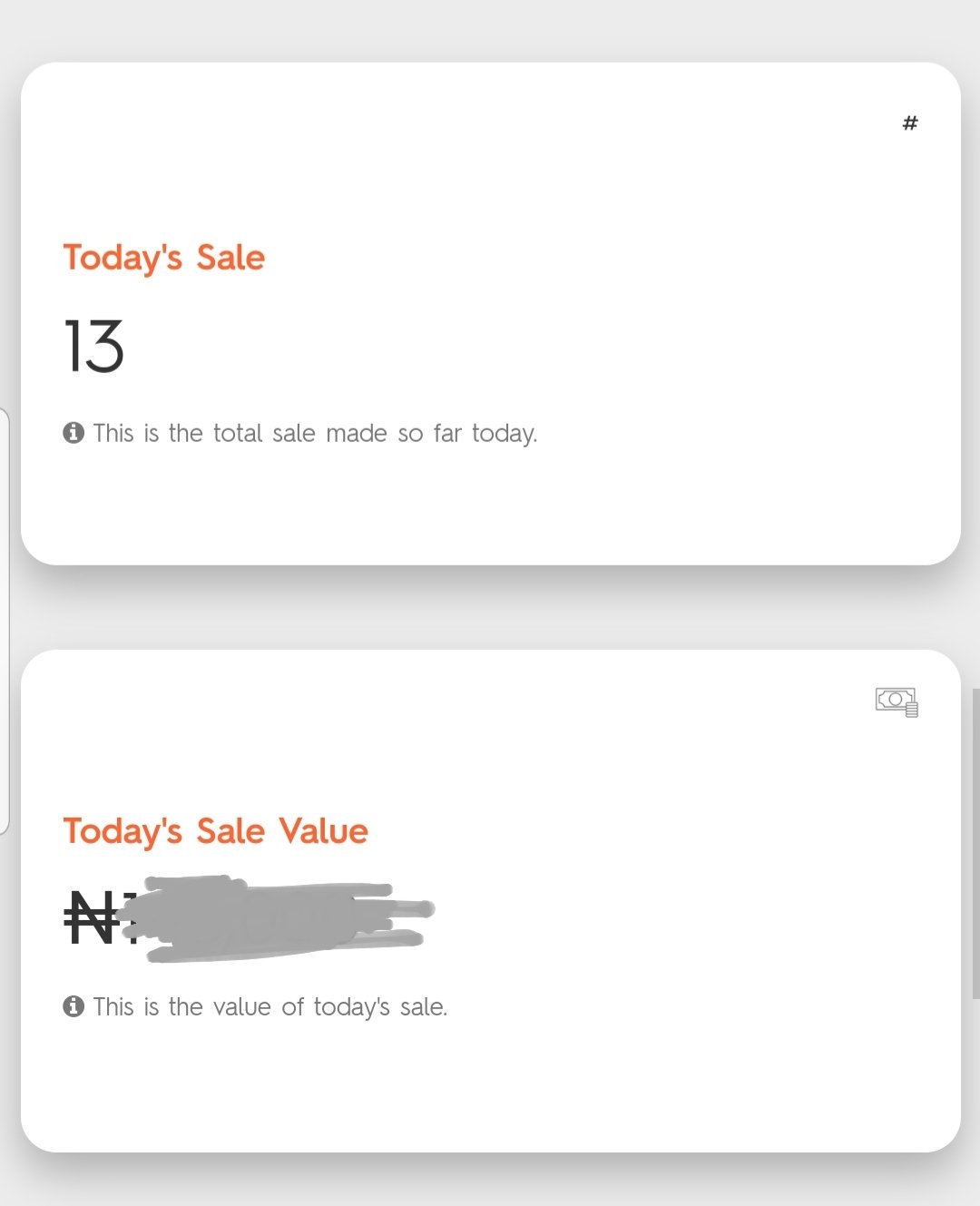980x1206 pixels.
Task: Click text "This is the value of today's sale."
Action: pos(270,1007)
